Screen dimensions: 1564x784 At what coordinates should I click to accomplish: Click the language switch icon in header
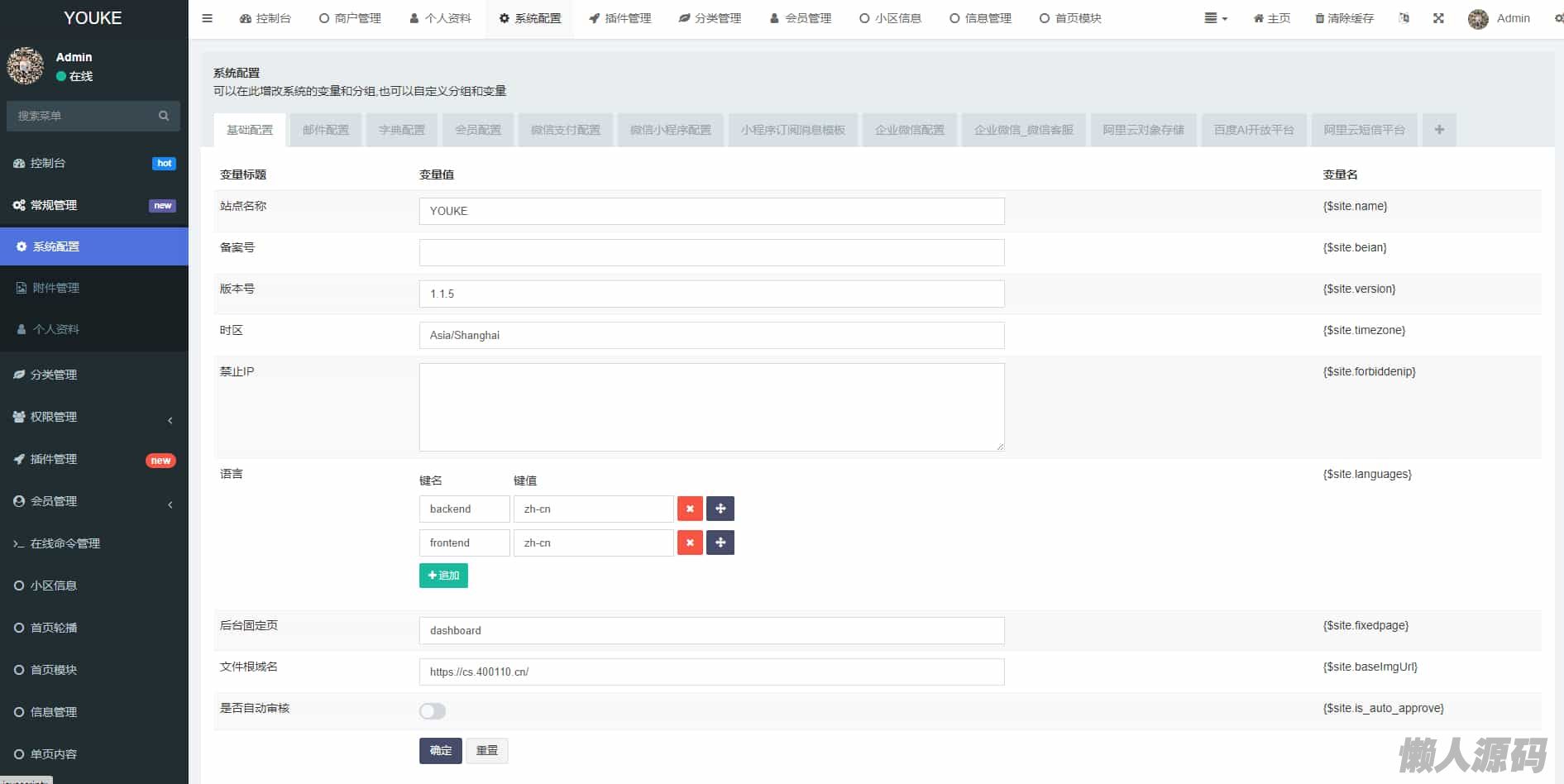click(1404, 18)
